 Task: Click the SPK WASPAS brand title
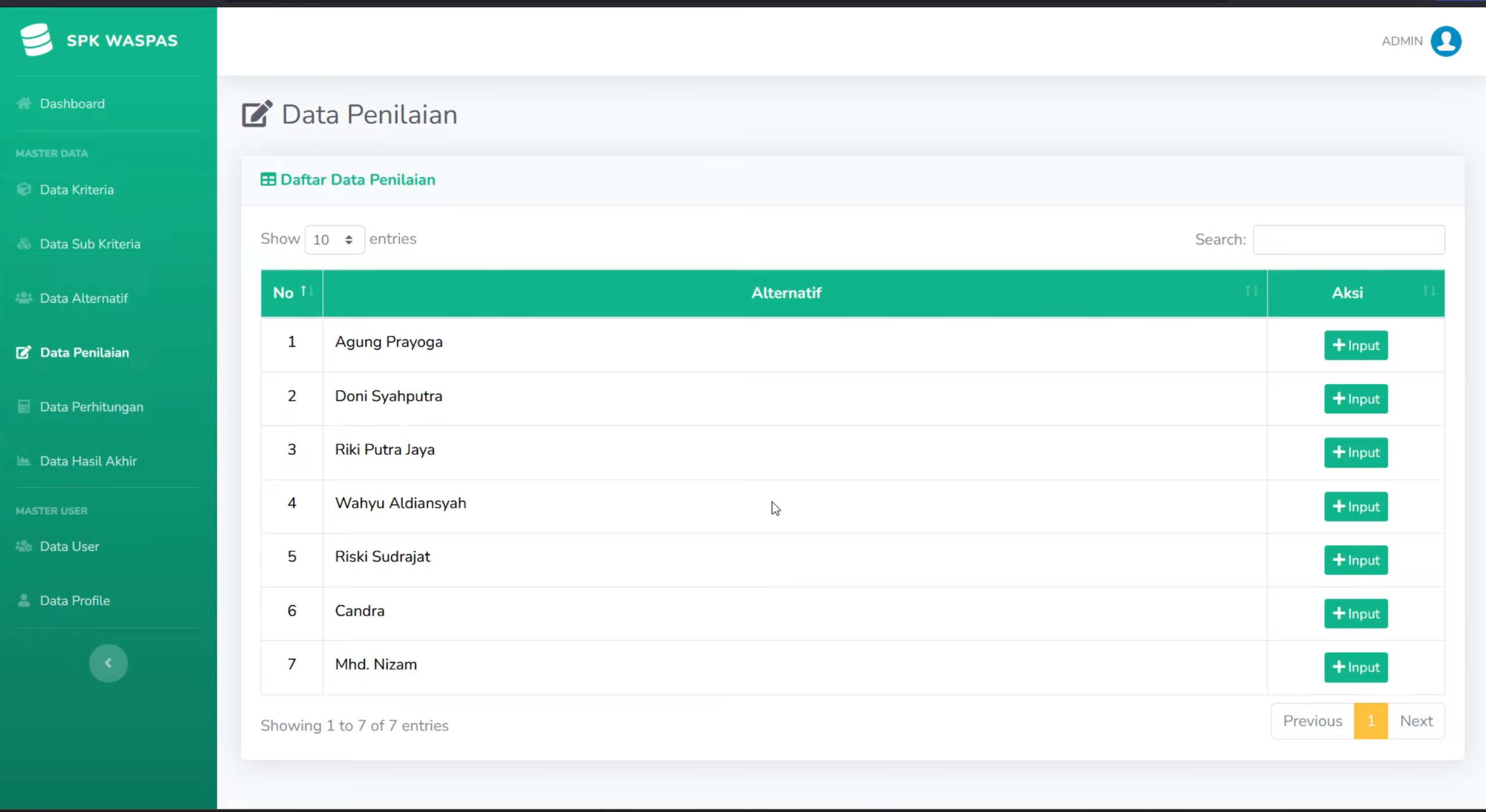pos(122,40)
